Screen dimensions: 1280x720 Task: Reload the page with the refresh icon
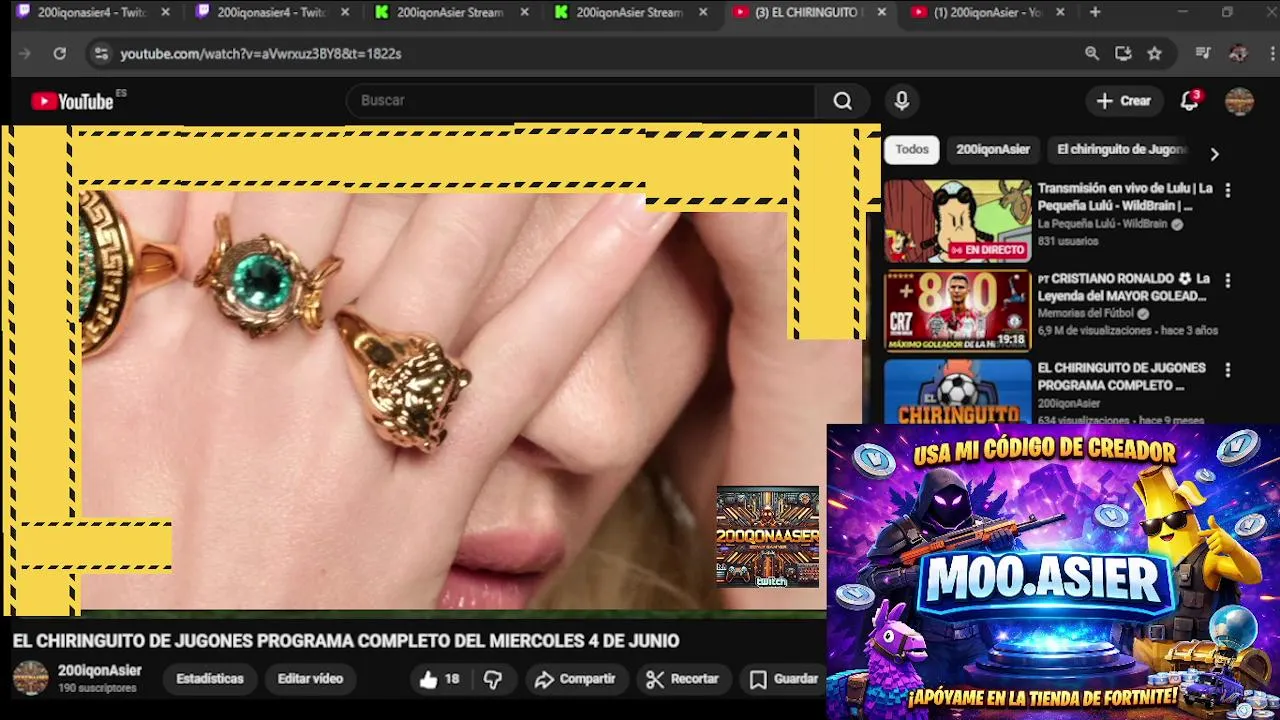click(x=60, y=54)
